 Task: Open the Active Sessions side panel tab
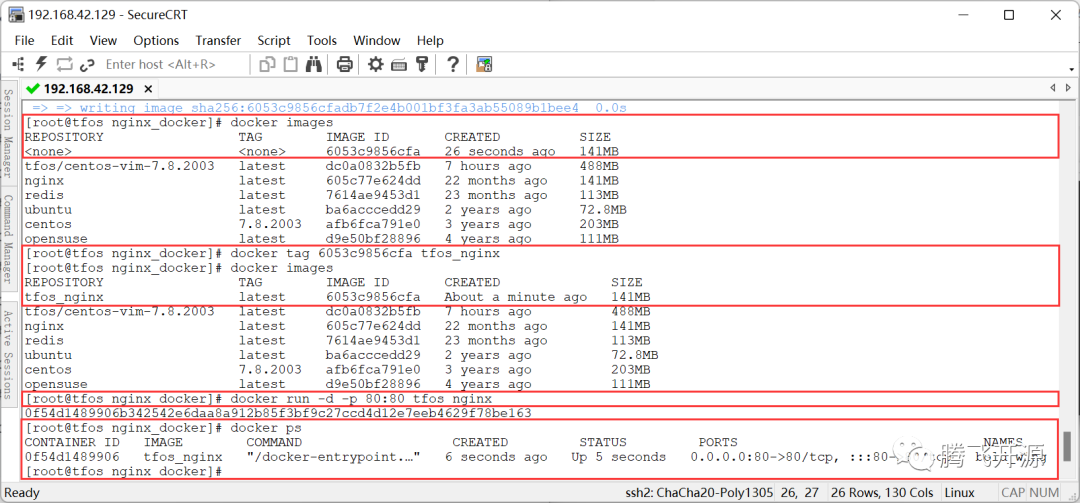point(8,354)
